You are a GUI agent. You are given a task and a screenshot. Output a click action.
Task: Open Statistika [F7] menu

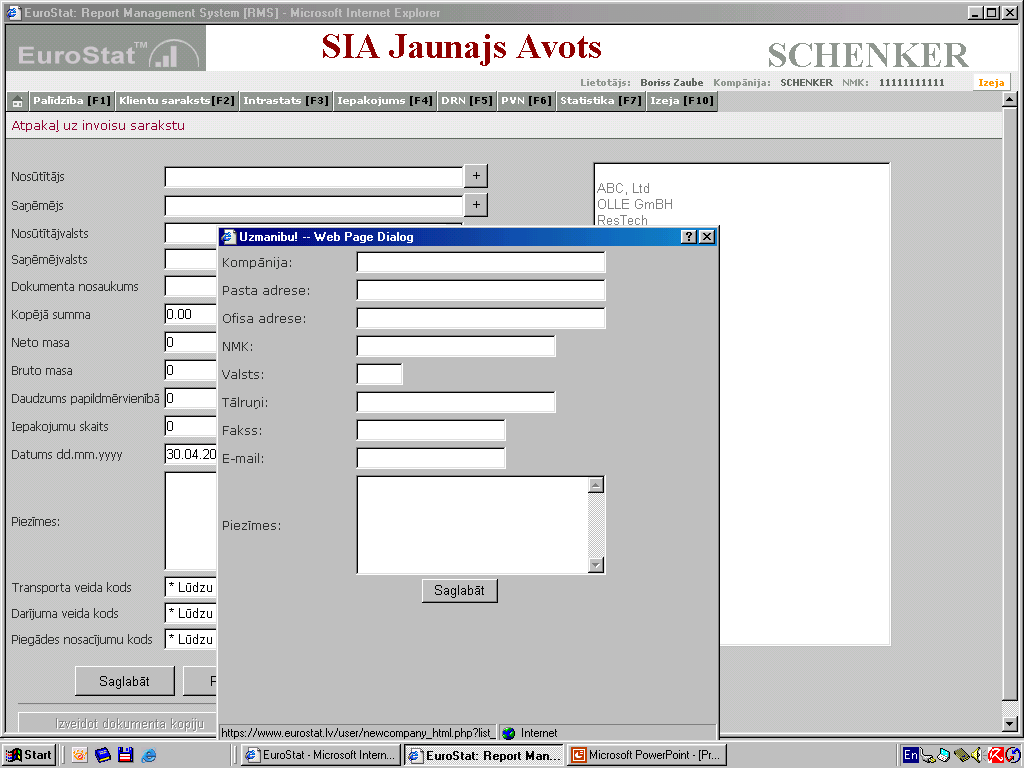click(601, 101)
